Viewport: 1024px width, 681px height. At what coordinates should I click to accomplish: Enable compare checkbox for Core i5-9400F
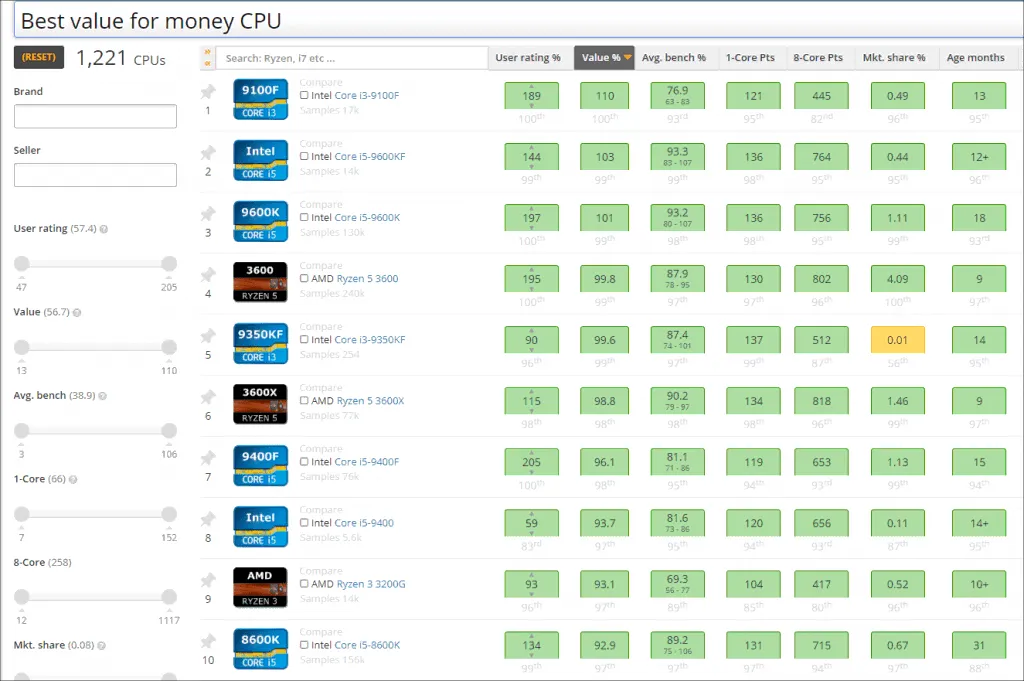(304, 462)
